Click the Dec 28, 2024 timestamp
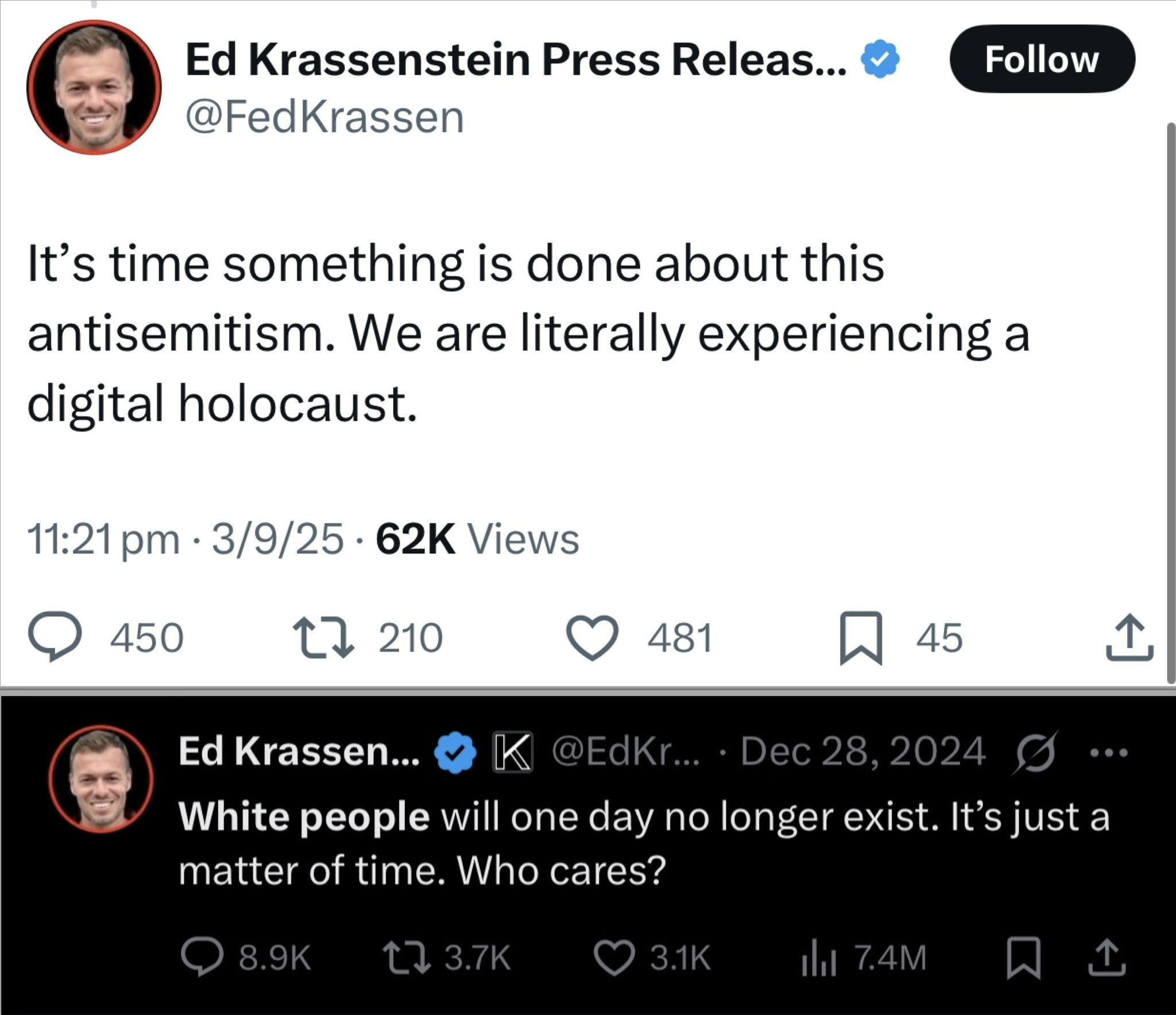Screen dimensions: 1176x1015 pos(863,751)
